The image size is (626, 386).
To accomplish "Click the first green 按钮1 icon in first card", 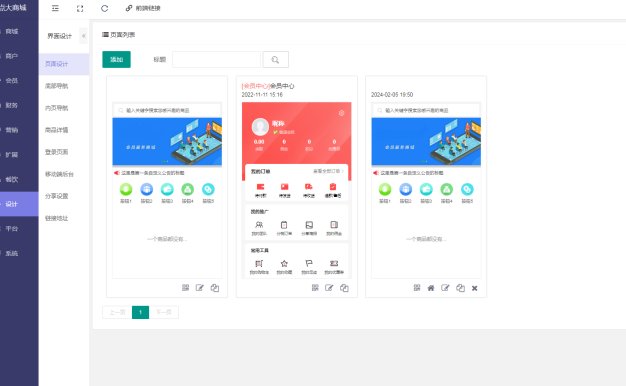I will pyautogui.click(x=126, y=189).
